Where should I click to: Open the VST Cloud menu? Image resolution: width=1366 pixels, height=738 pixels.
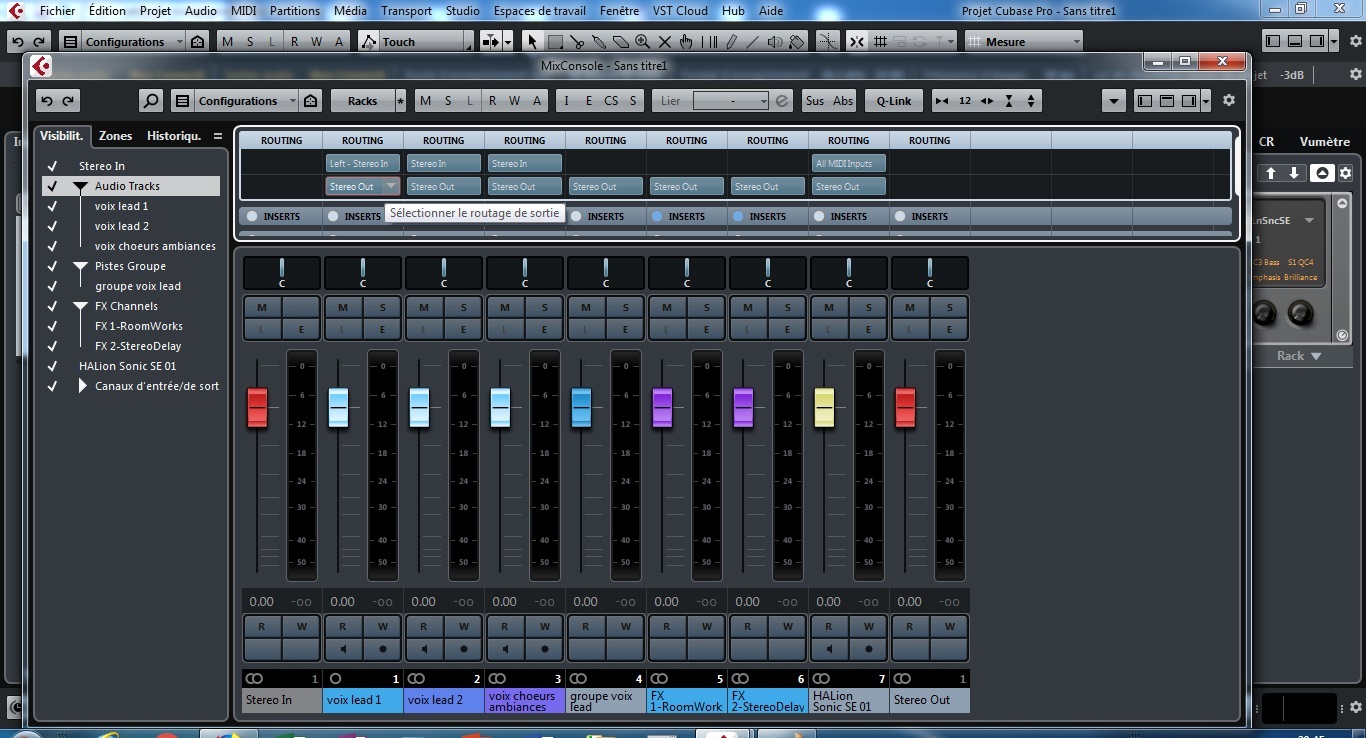pos(680,11)
